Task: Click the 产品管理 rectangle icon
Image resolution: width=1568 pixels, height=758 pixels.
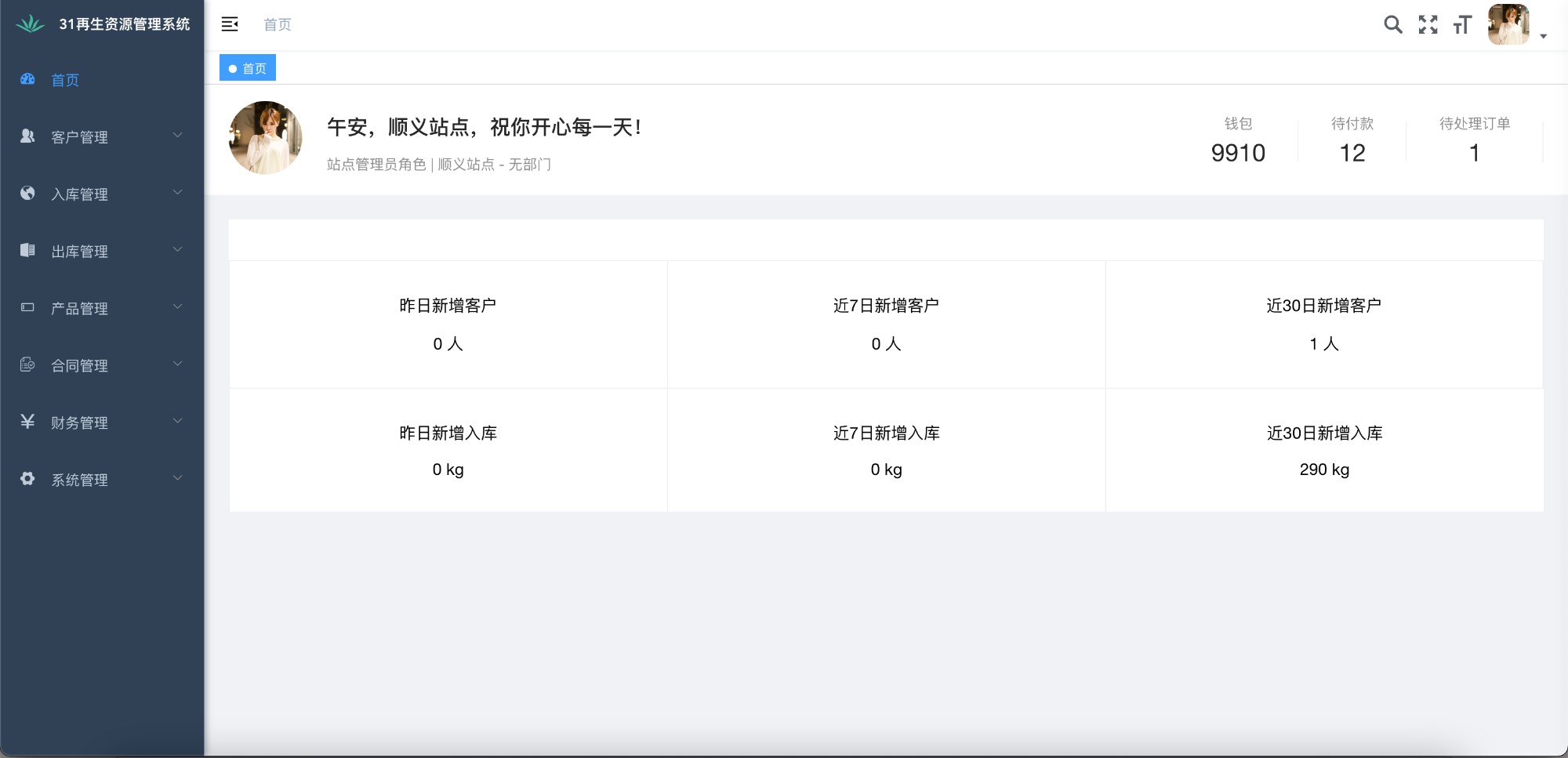Action: pos(27,307)
